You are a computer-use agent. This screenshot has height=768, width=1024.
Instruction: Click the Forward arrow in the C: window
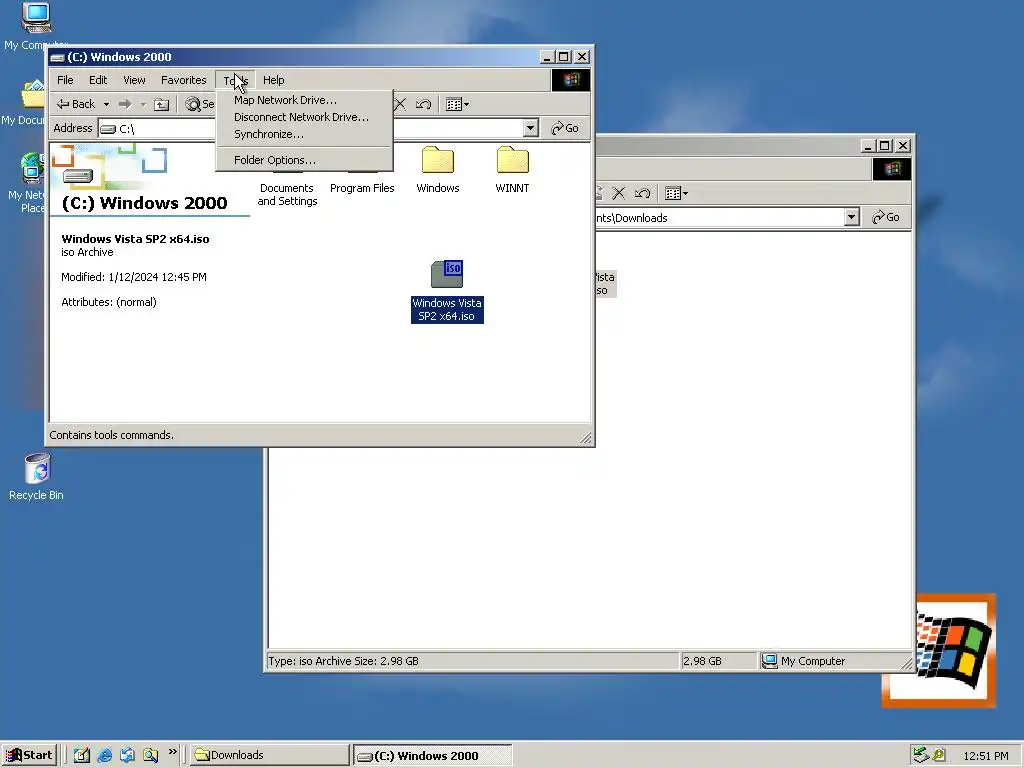125,104
